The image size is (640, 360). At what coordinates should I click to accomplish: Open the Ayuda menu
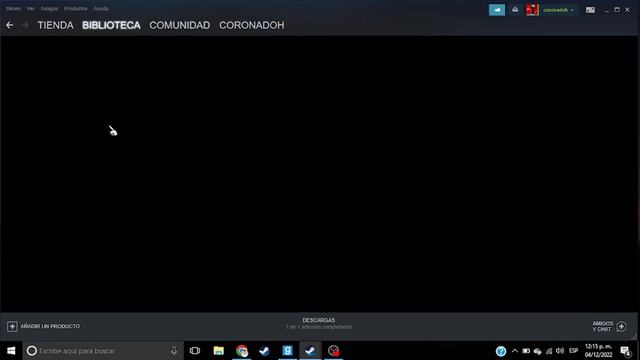[x=101, y=9]
